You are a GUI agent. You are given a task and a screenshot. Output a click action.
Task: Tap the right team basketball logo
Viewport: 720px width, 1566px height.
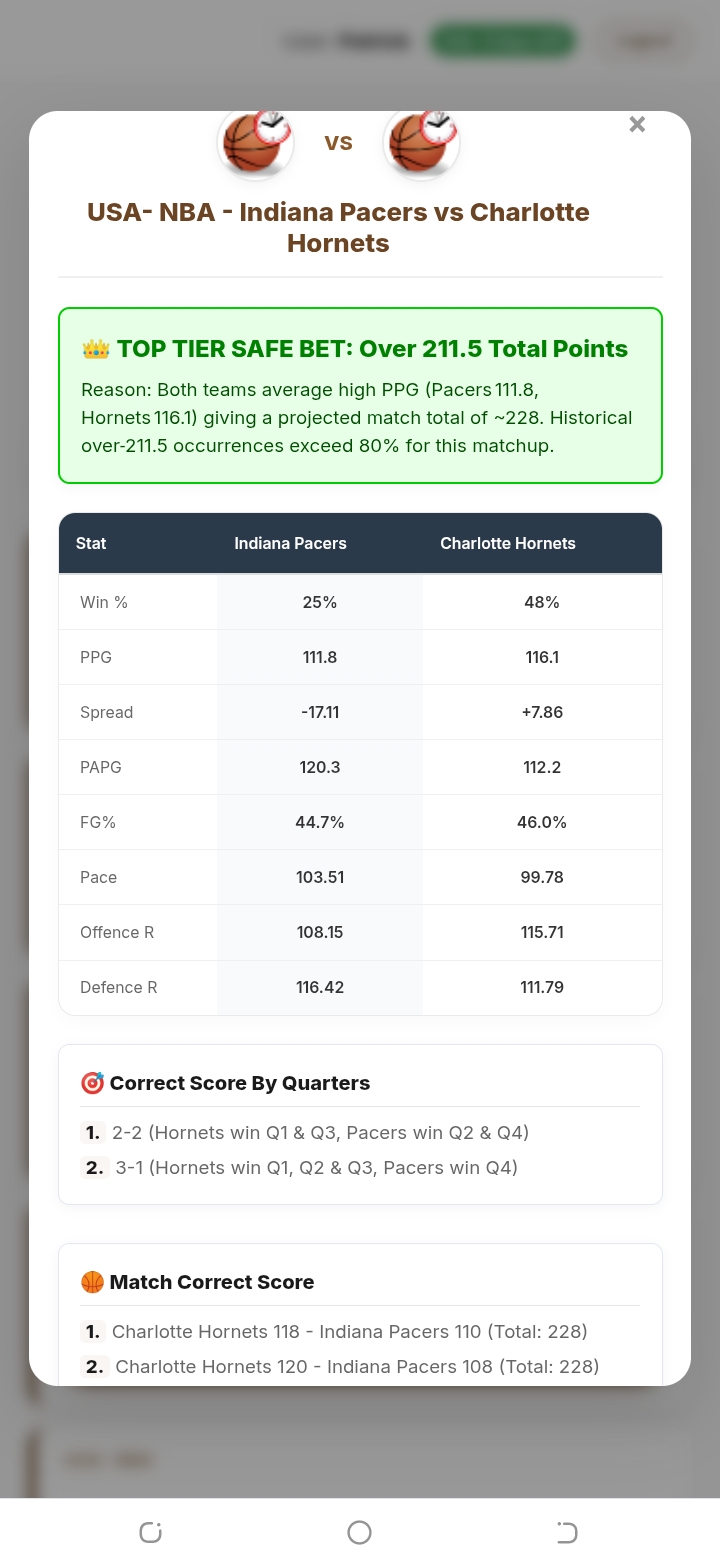421,143
